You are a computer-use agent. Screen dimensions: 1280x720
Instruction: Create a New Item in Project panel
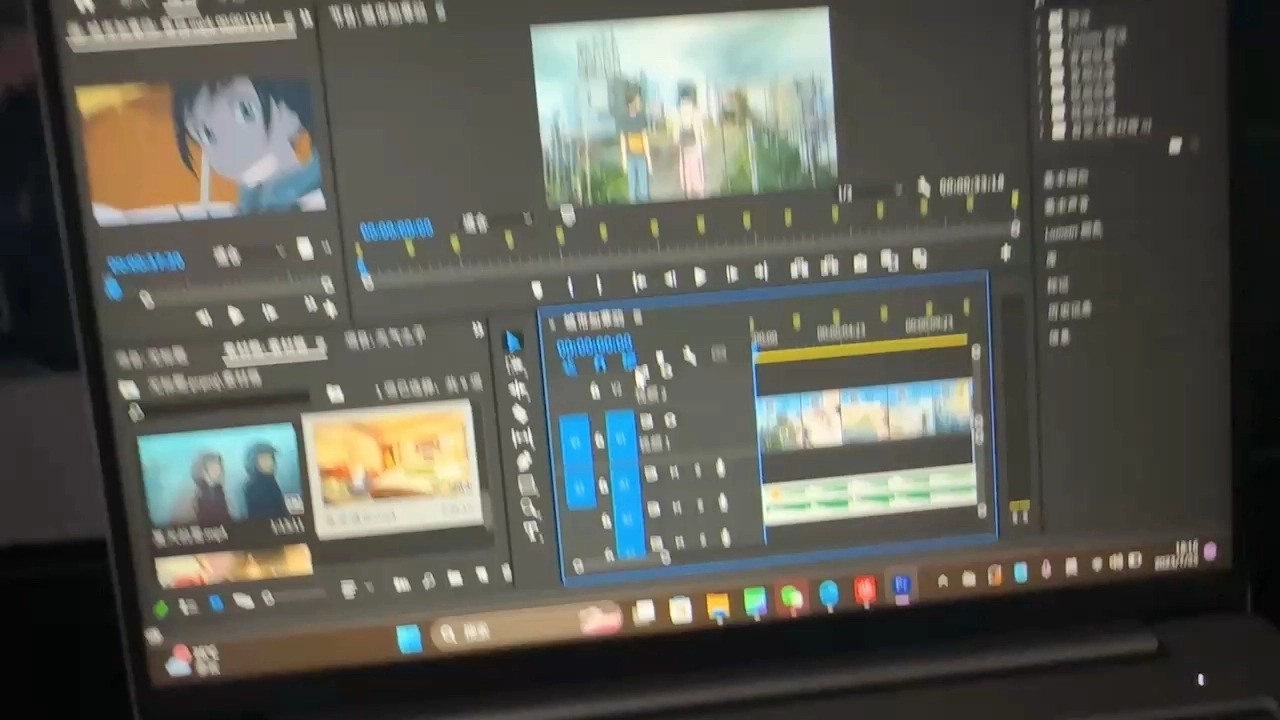click(x=481, y=574)
